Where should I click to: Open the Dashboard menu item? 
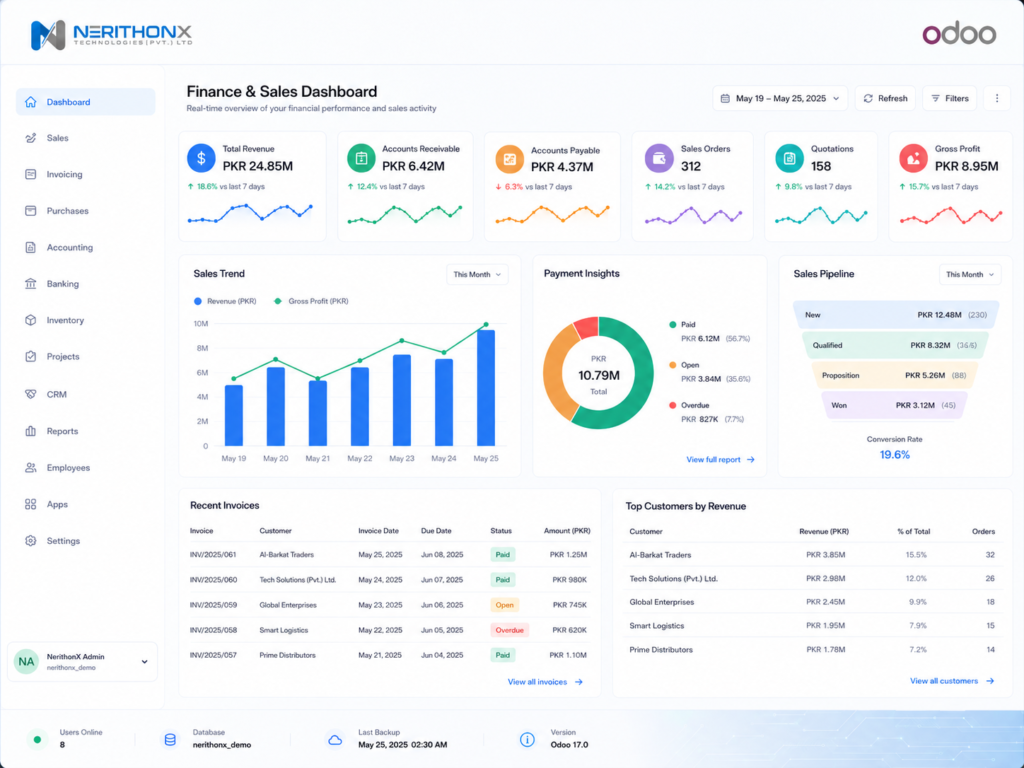tap(86, 102)
